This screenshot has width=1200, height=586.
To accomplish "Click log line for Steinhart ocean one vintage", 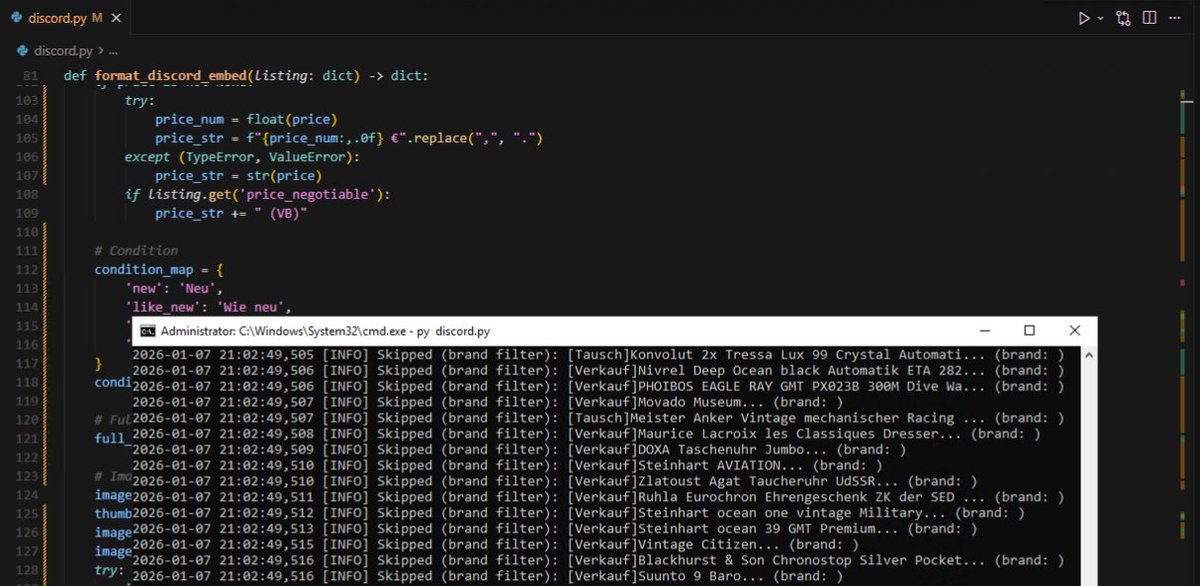I will (579, 513).
